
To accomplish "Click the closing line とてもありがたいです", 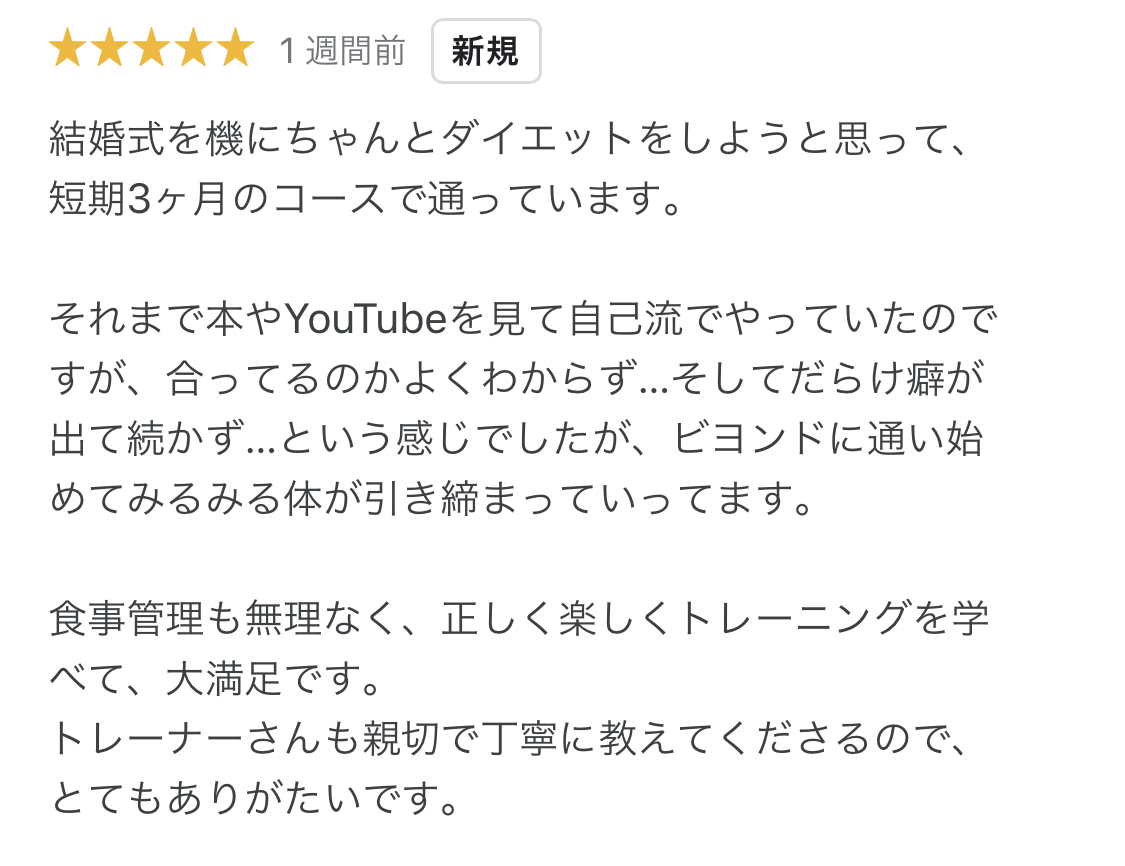I will click(254, 799).
